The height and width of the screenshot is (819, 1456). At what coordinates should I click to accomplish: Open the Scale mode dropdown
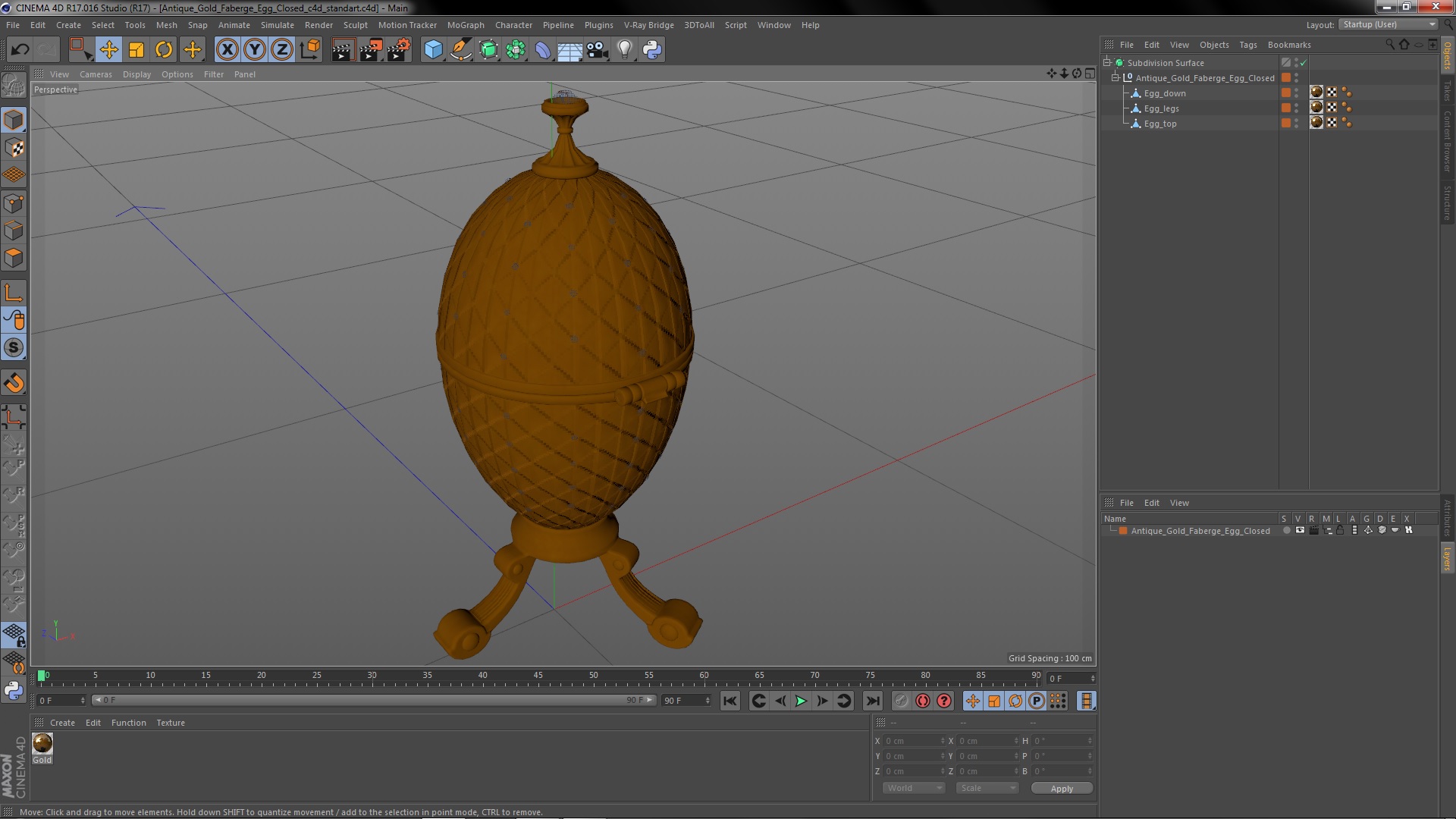pyautogui.click(x=987, y=788)
